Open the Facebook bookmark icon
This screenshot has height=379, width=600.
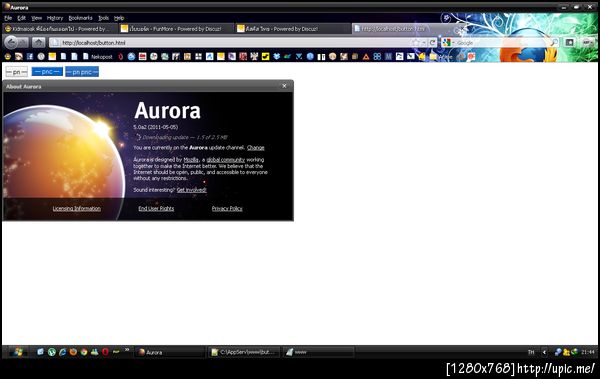[x=30, y=57]
